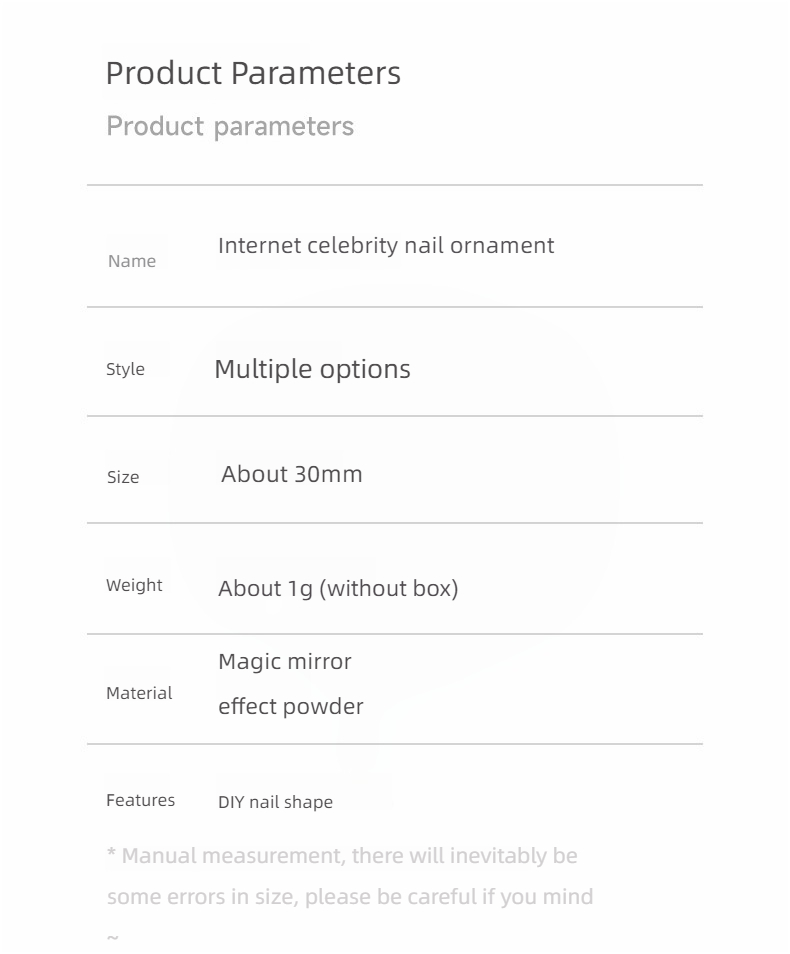790x954 pixels.
Task: Click the divider line above the Features row
Action: tap(394, 744)
